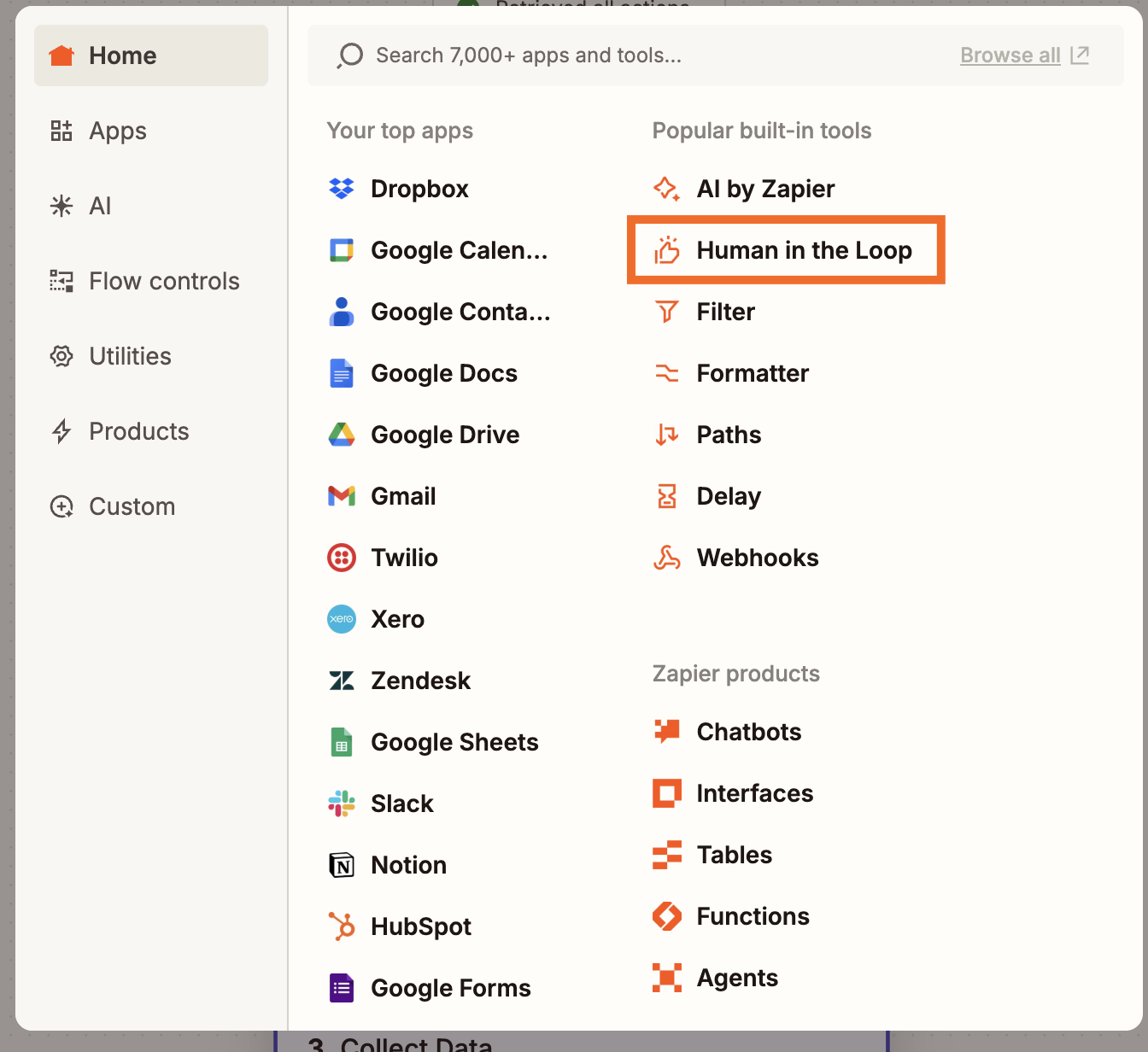Choose Human in the Loop tool
The width and height of the screenshot is (1148, 1052).
pyautogui.click(x=786, y=250)
